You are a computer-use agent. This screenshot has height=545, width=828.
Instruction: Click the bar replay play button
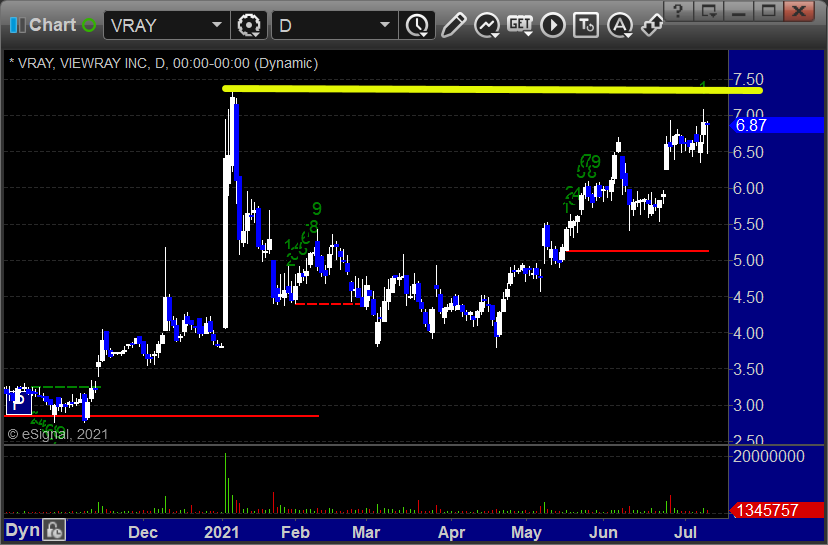553,25
